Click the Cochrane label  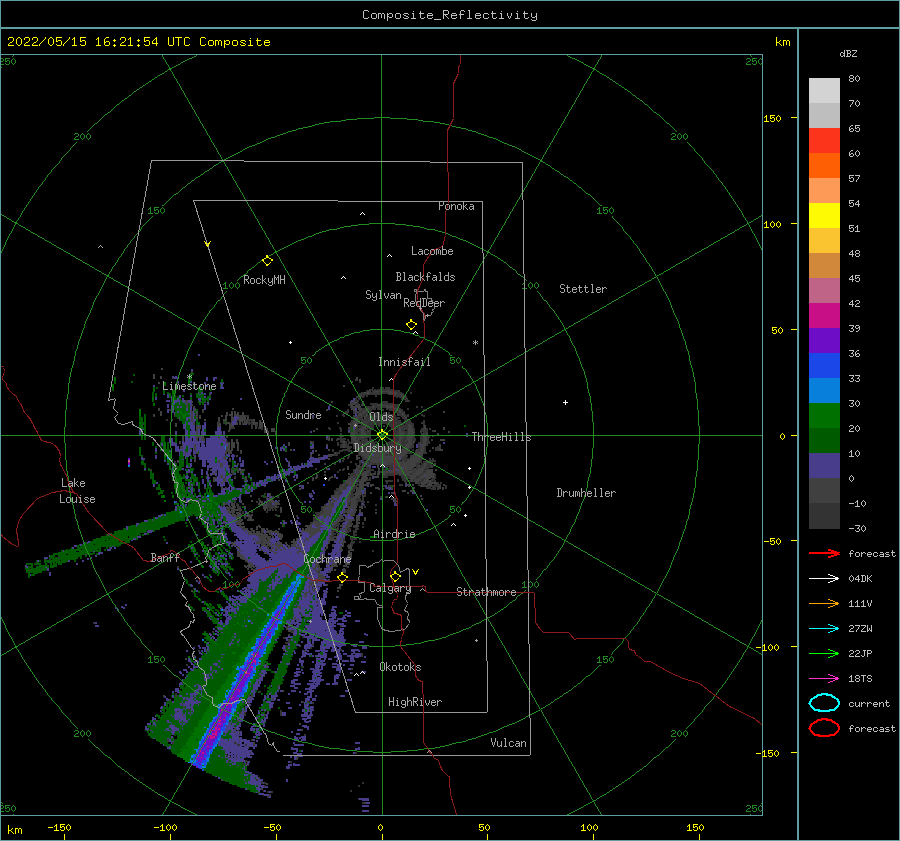(x=327, y=559)
